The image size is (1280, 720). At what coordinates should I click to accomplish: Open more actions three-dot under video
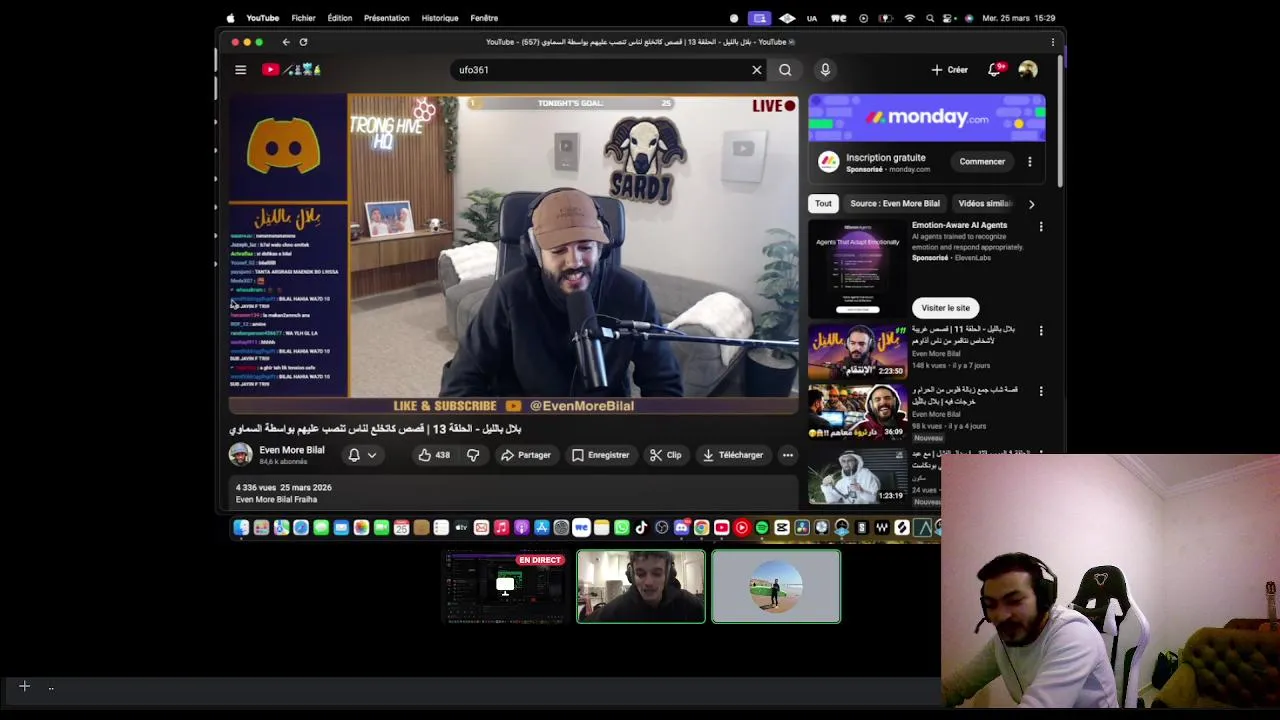[x=788, y=455]
